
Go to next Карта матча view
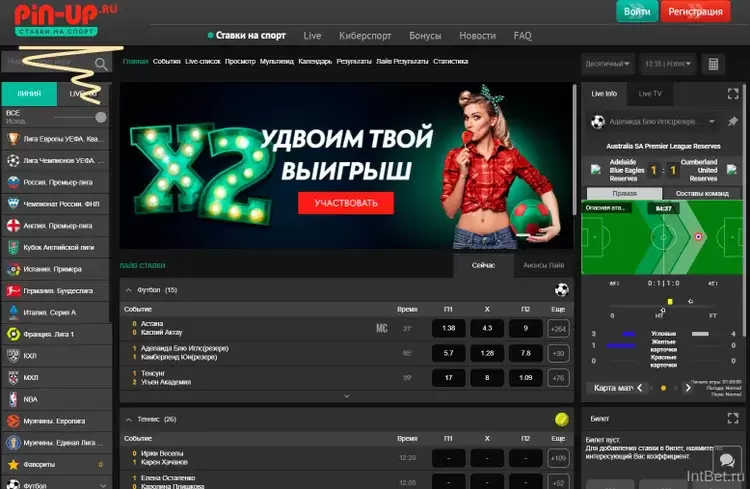click(688, 388)
